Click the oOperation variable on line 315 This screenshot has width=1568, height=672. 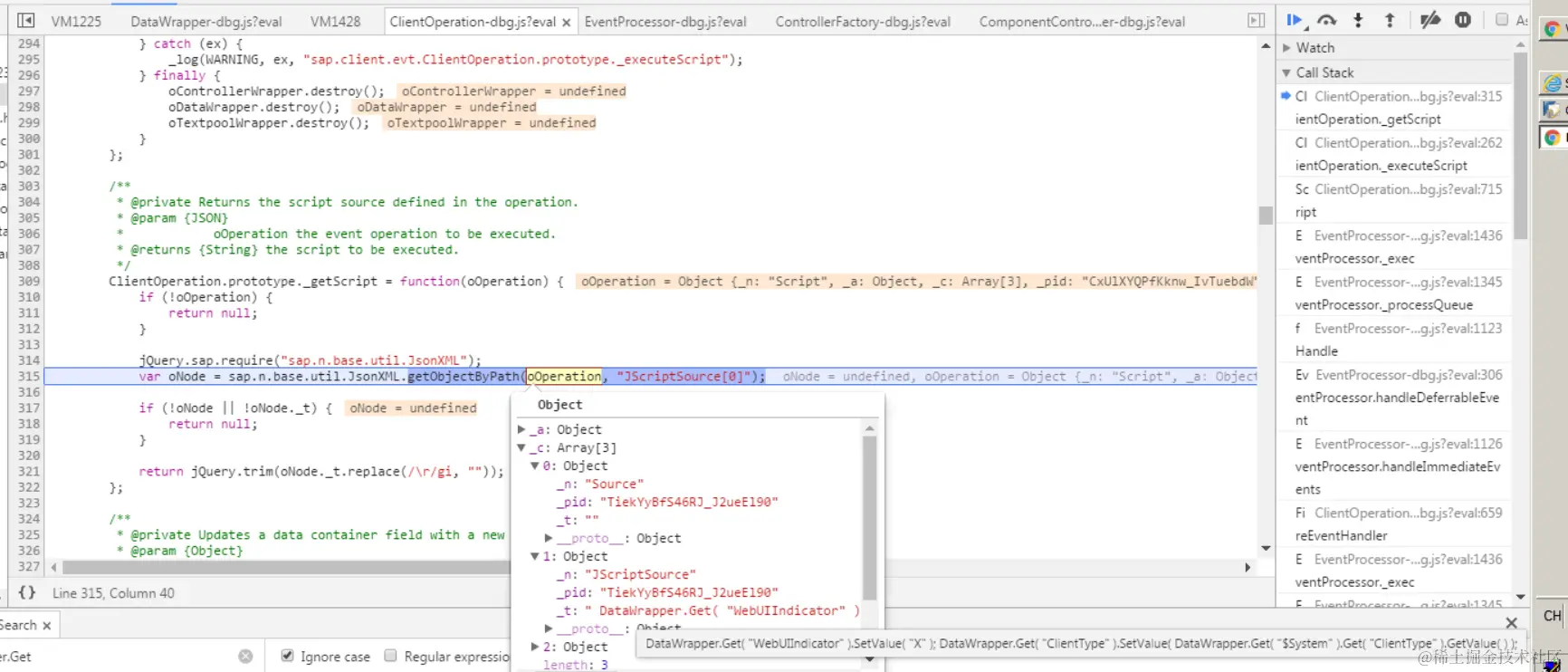[563, 376]
